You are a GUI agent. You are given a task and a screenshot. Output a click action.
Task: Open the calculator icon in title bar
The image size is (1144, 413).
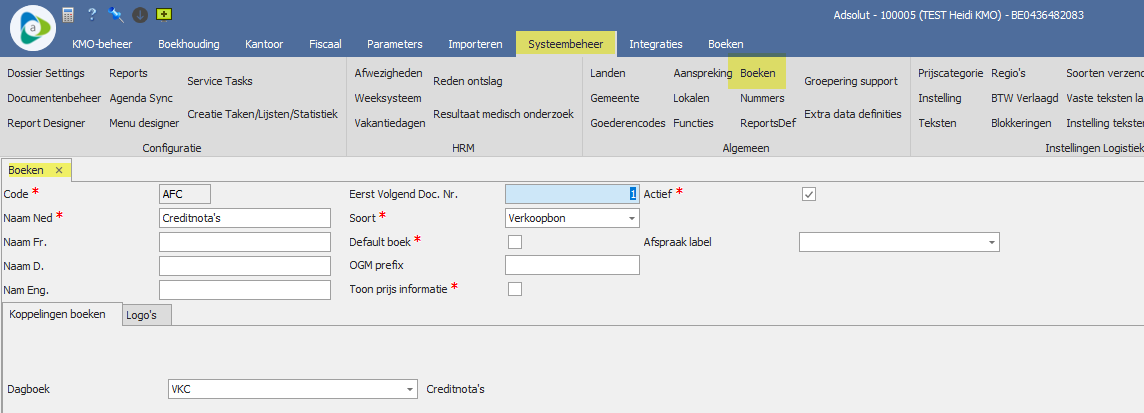point(68,14)
